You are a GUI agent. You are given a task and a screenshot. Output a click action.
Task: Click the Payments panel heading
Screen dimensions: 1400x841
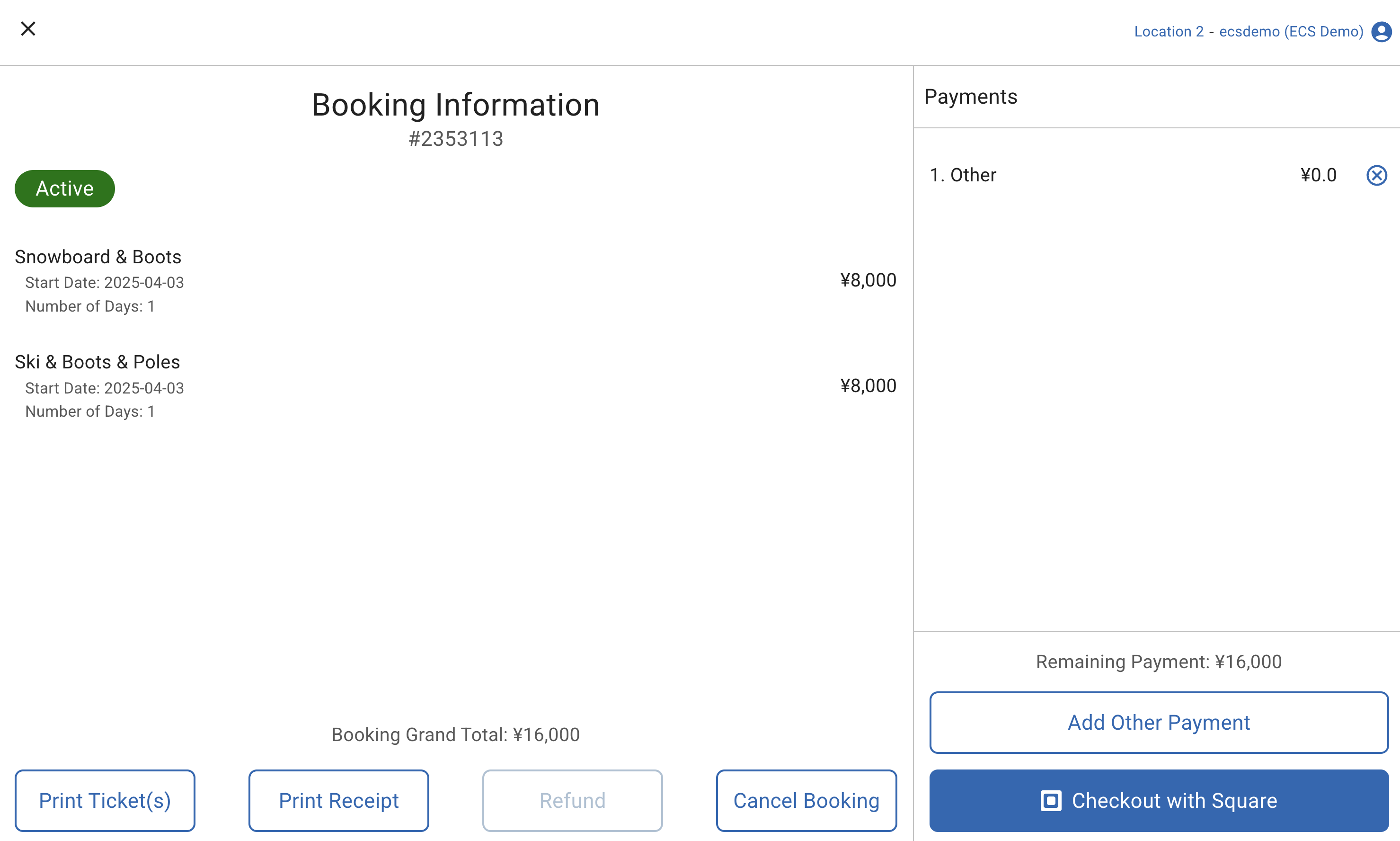(x=970, y=97)
